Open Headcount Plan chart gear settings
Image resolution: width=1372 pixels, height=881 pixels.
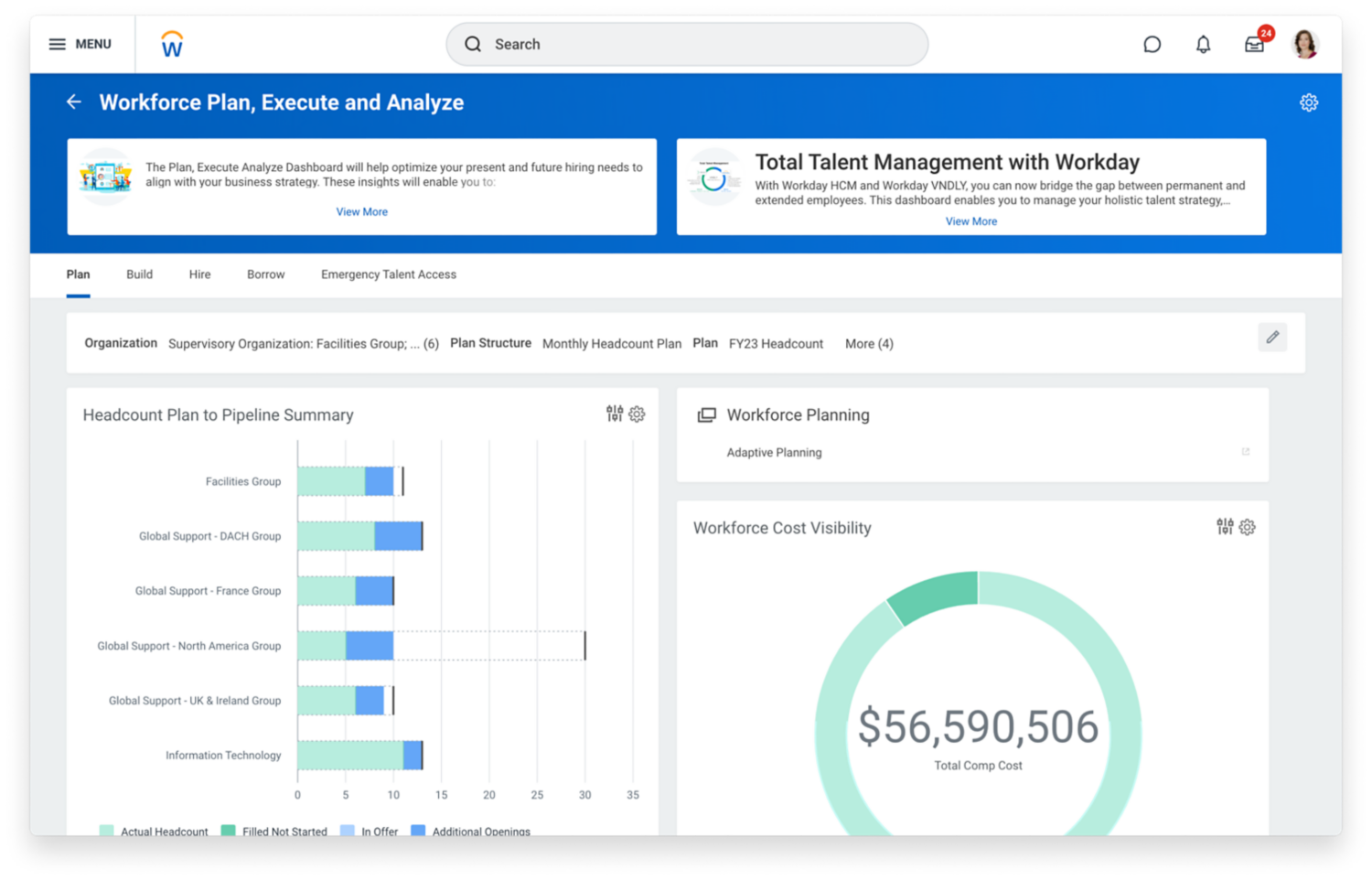click(x=637, y=414)
